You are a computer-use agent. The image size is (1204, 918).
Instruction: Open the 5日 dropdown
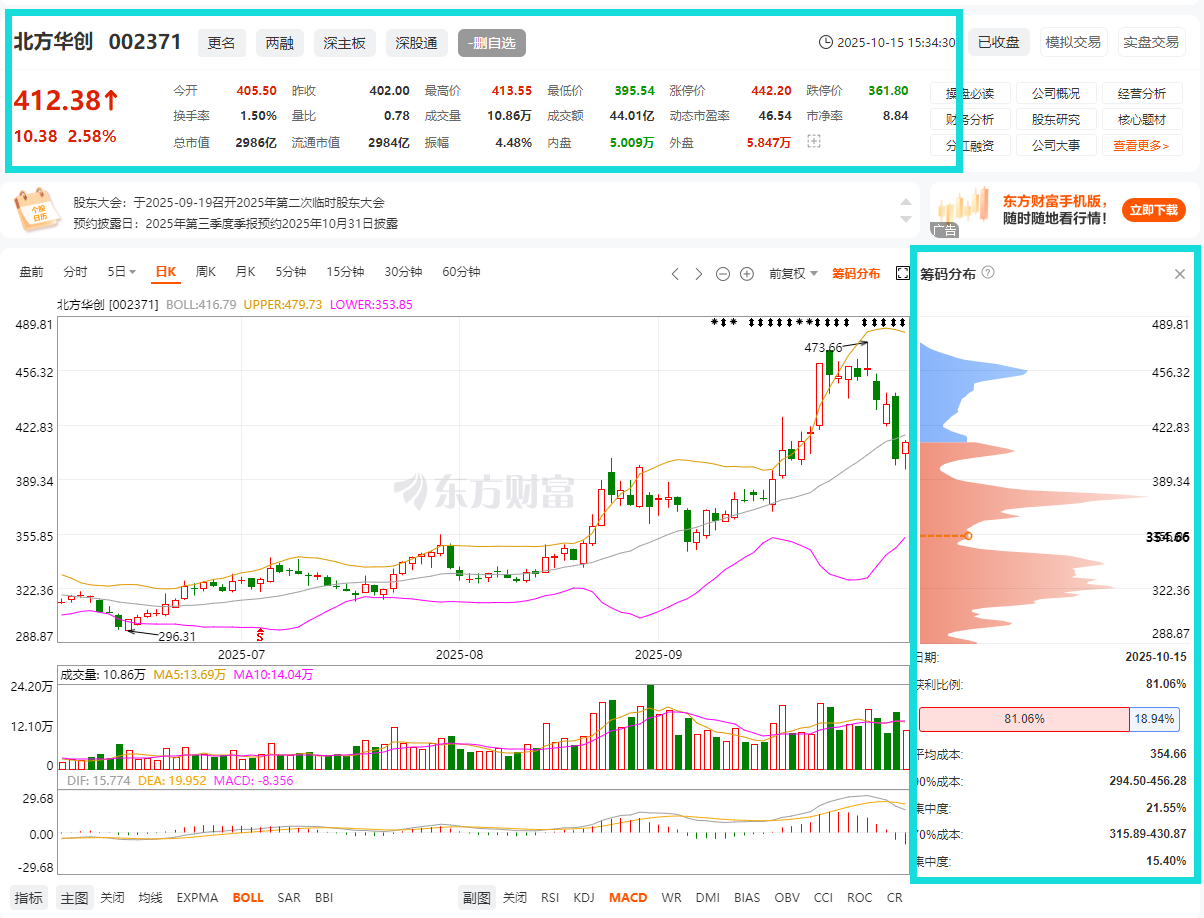tap(123, 272)
